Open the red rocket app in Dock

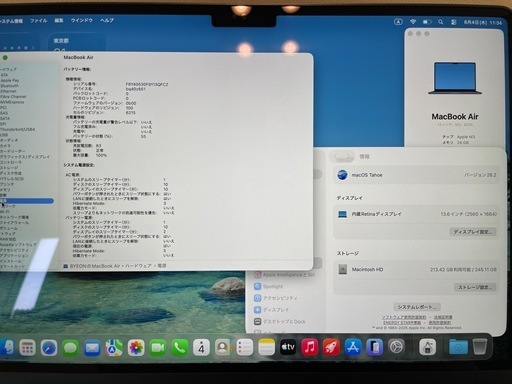coord(331,347)
